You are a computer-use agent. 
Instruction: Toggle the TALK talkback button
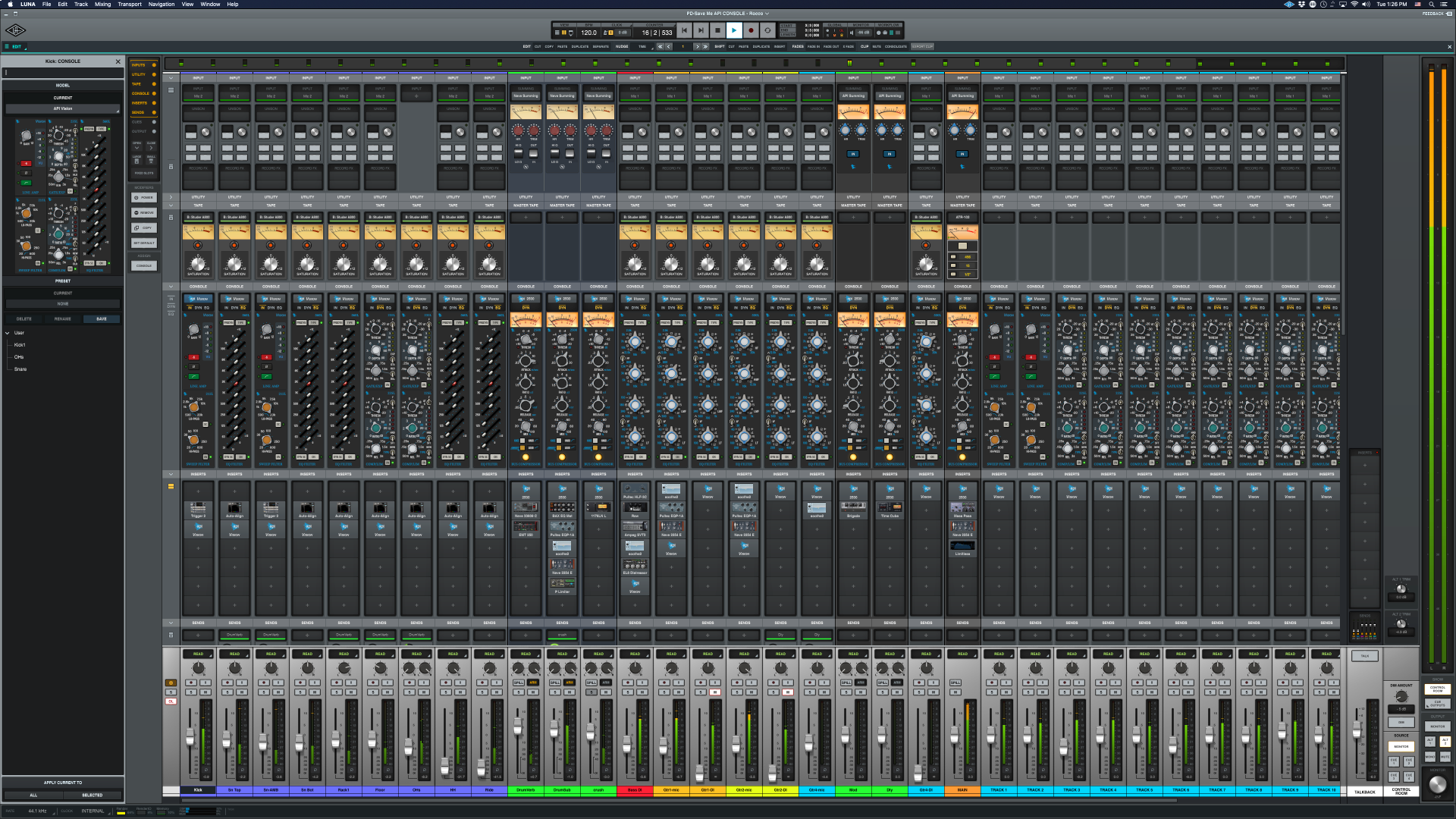1364,655
